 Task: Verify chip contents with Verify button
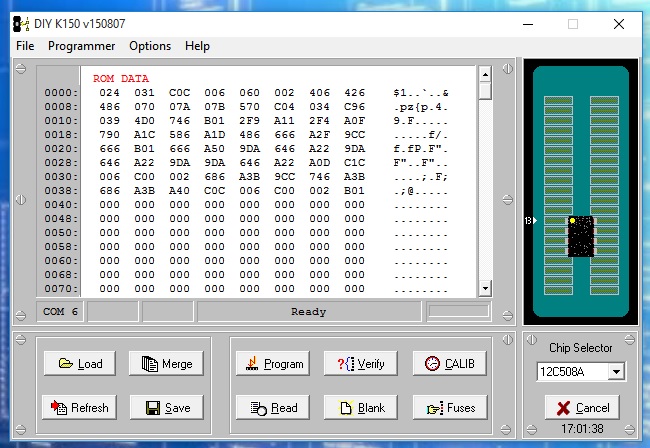pyautogui.click(x=360, y=364)
